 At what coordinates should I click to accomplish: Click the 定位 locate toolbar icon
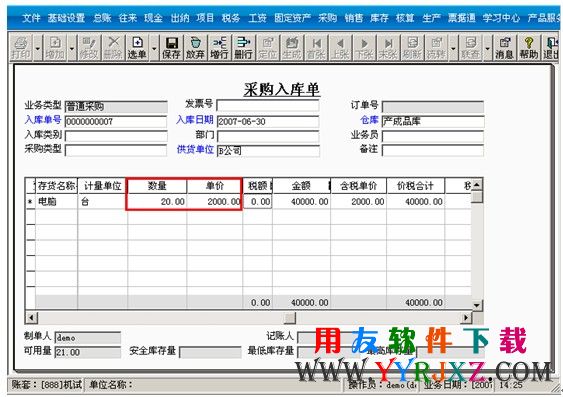pos(267,48)
